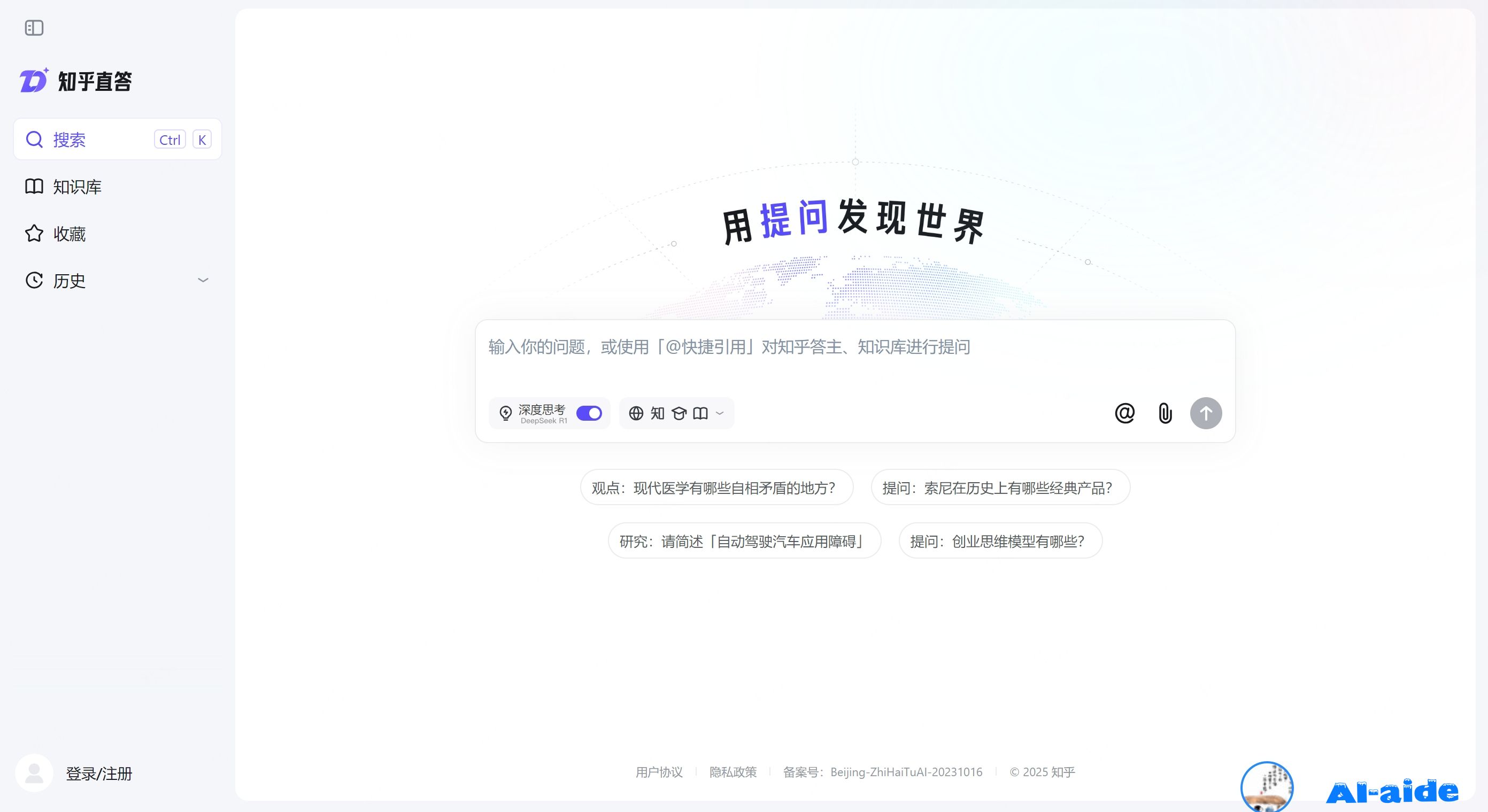Click the 知乎直答 title text
This screenshot has width=1488, height=812.
click(95, 81)
